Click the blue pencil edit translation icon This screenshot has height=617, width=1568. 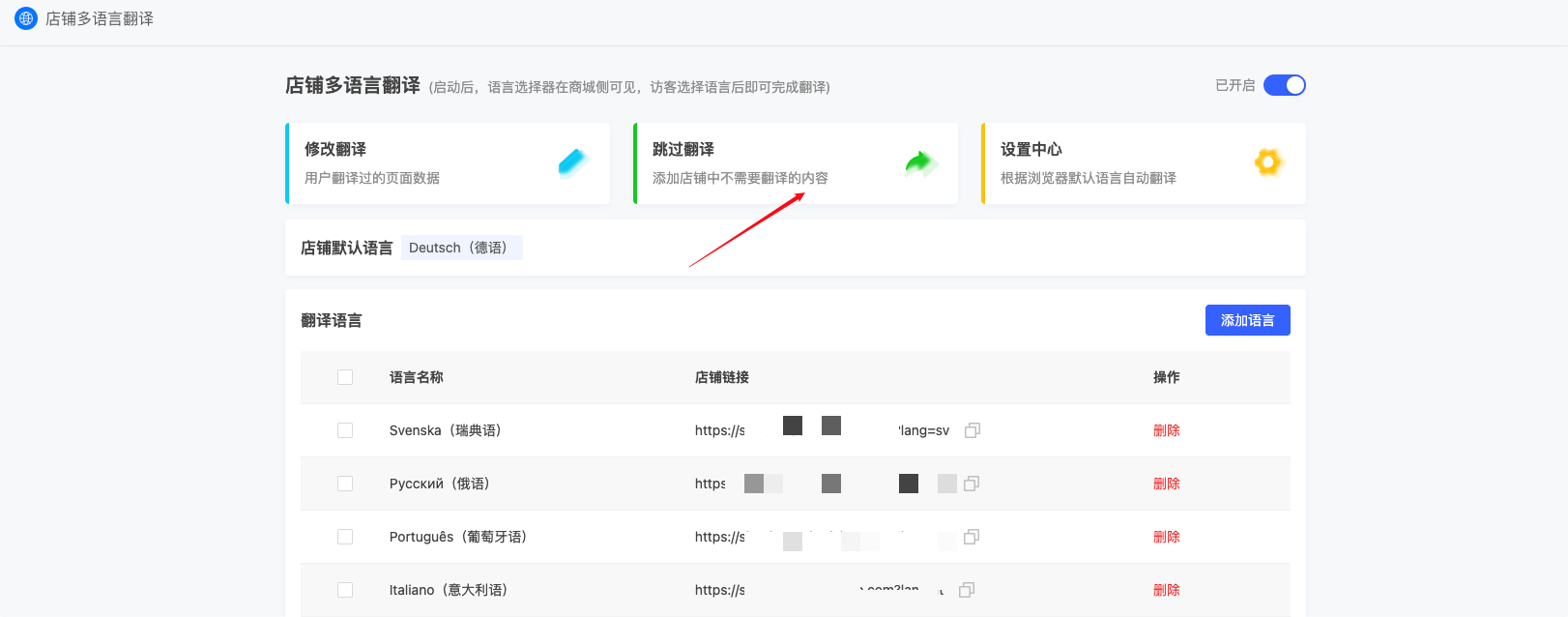tap(572, 162)
